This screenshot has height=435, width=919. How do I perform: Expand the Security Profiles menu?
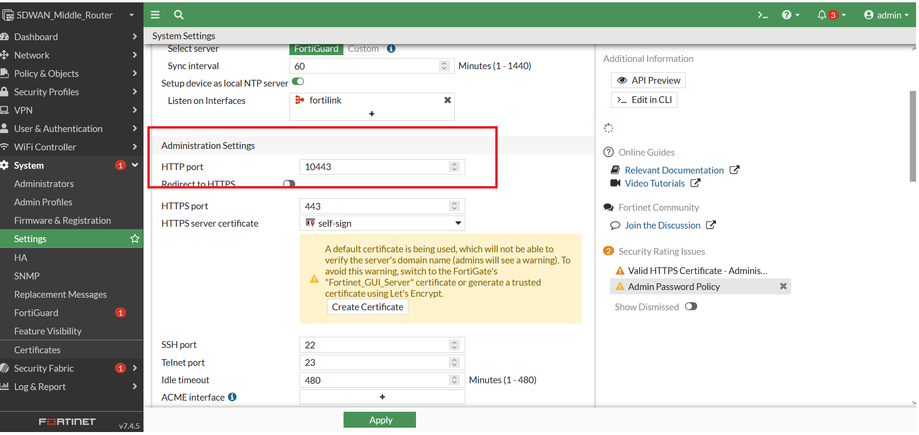click(72, 92)
